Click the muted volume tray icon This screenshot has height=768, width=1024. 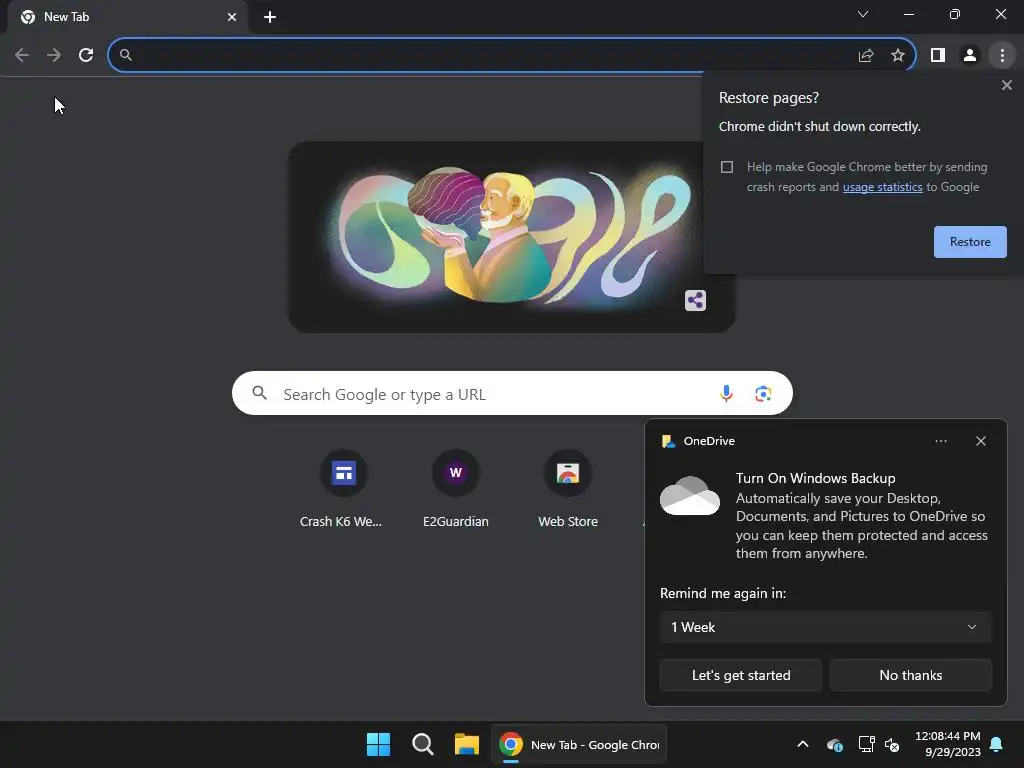(892, 744)
